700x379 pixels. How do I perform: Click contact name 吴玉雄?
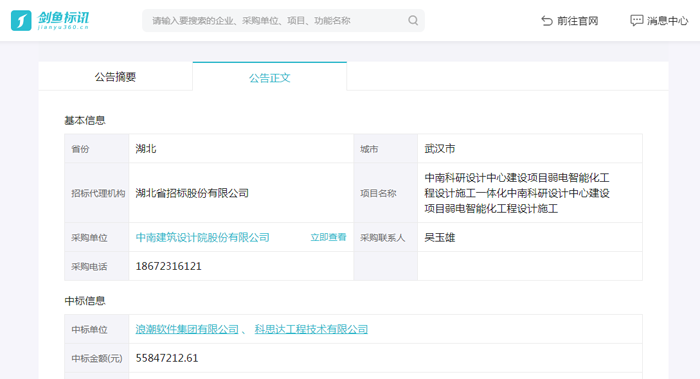[x=440, y=237]
